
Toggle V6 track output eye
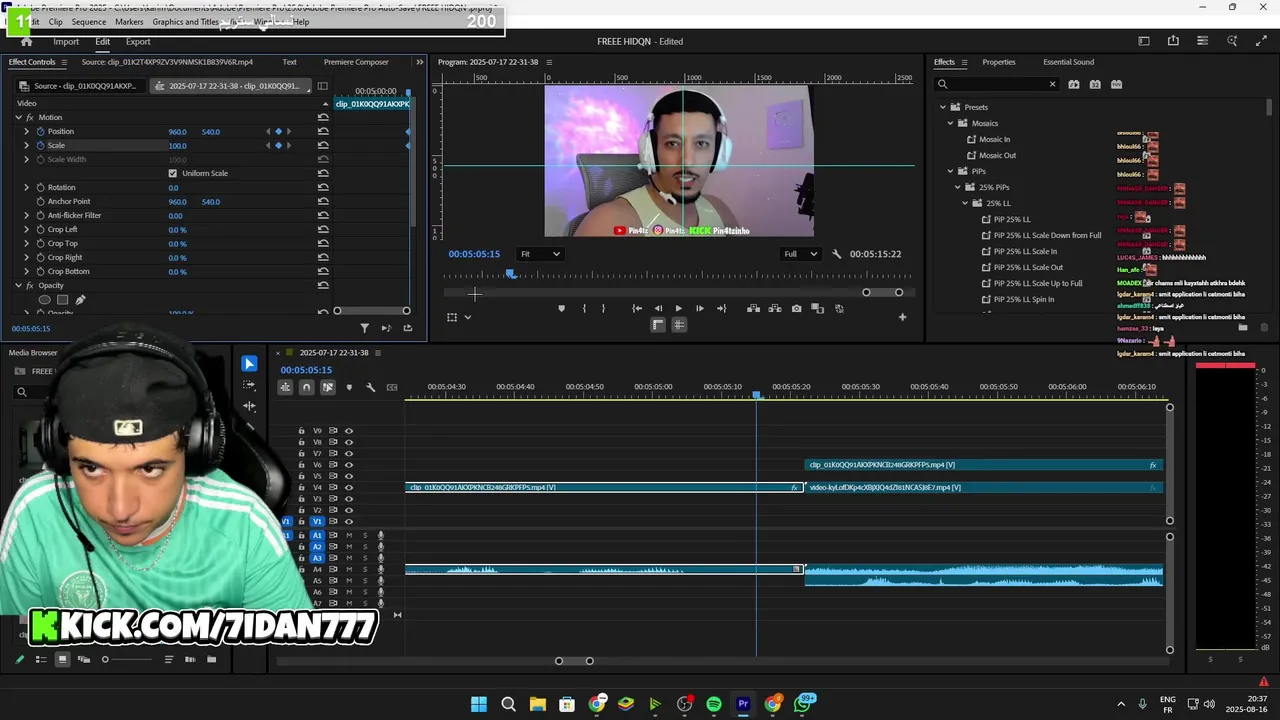349,465
